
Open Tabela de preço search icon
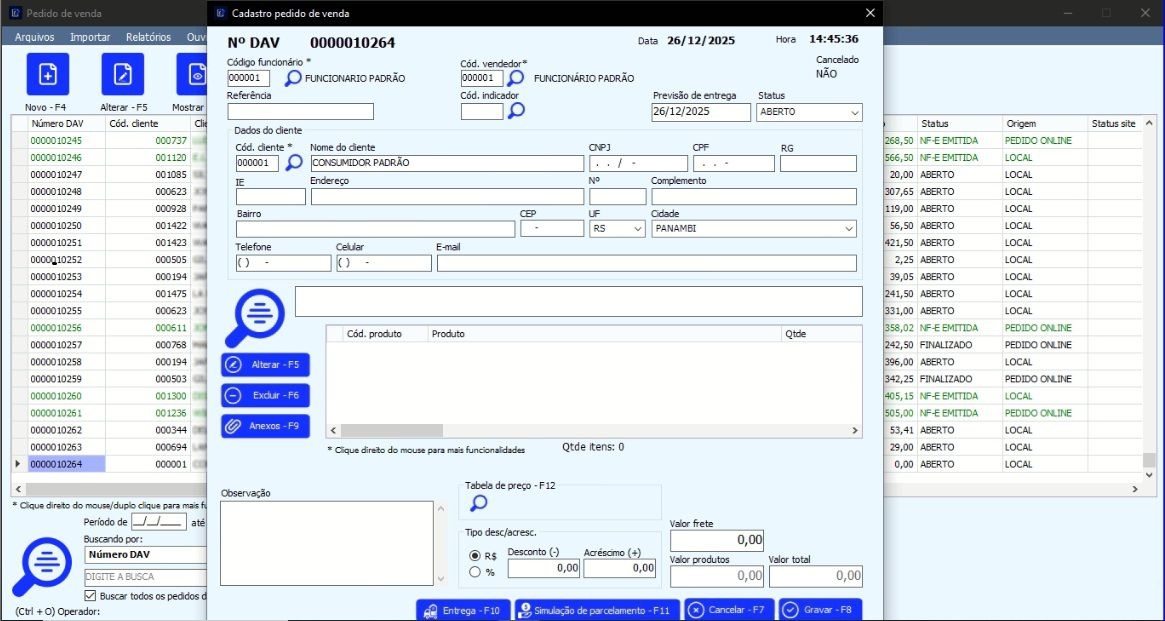pos(479,503)
